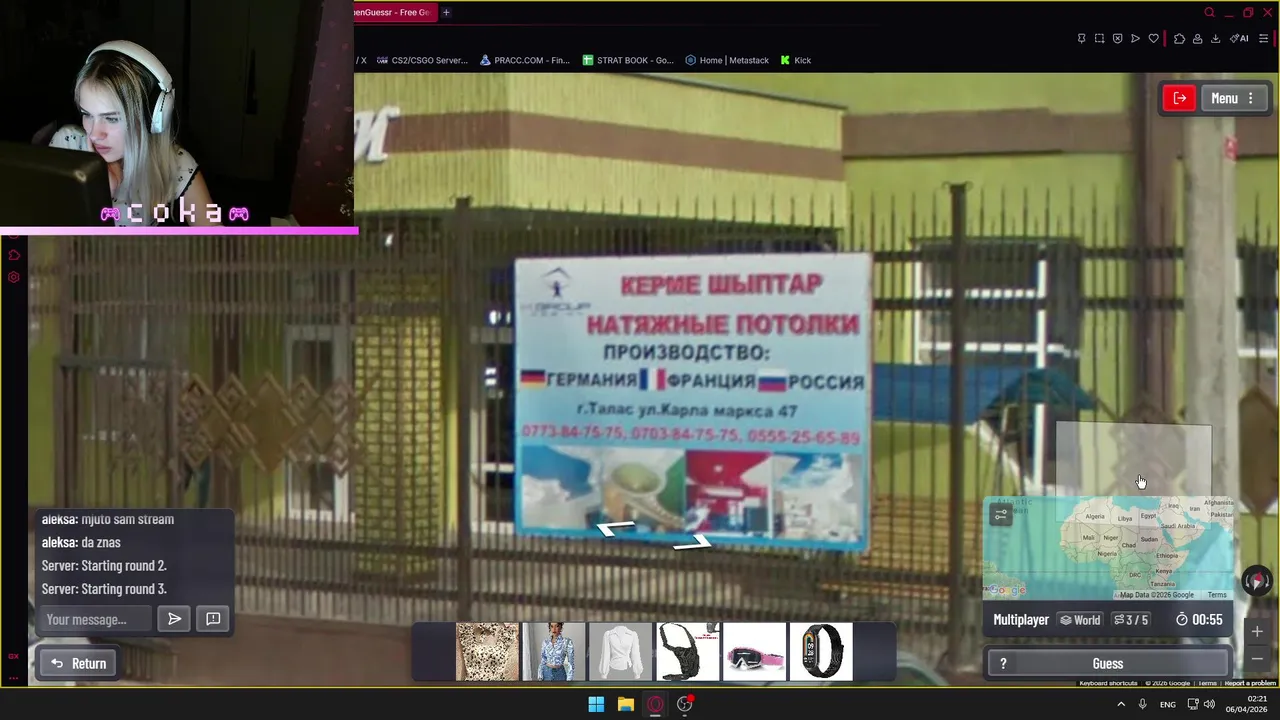Viewport: 1280px width, 720px height.
Task: Open the game Menu dropdown
Action: pyautogui.click(x=1233, y=98)
